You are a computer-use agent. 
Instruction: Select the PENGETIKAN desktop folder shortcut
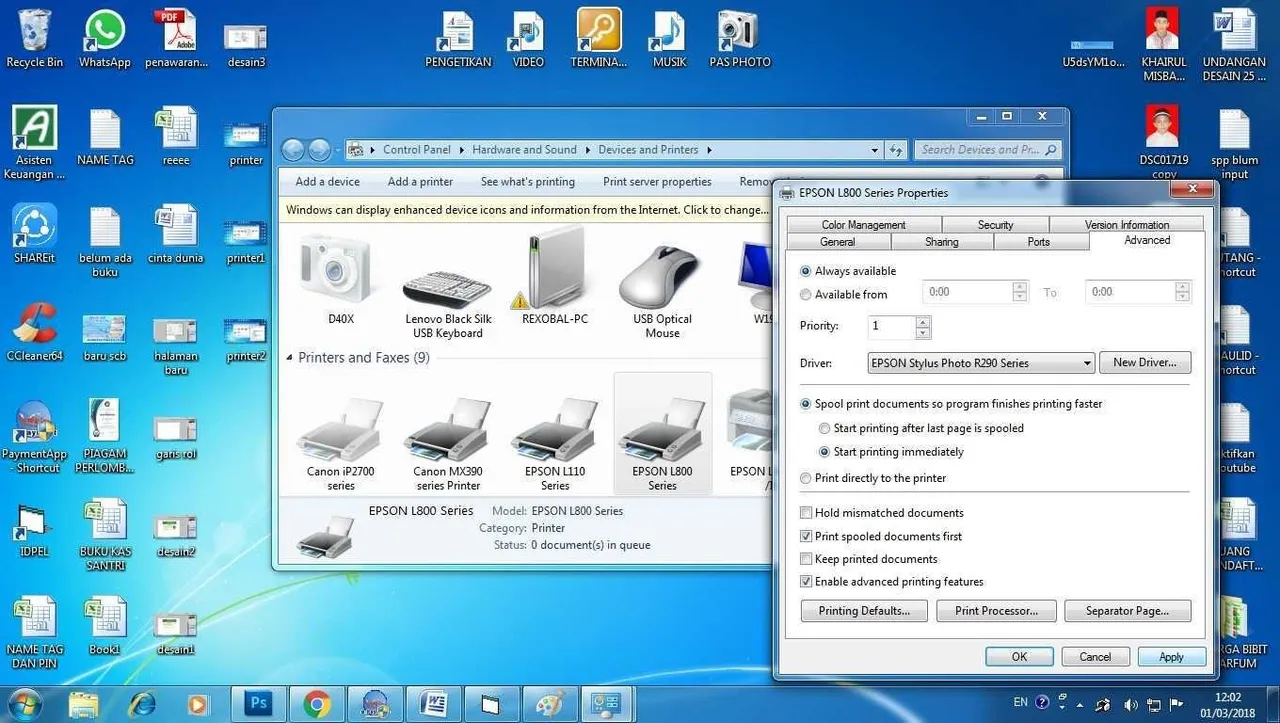(x=458, y=38)
